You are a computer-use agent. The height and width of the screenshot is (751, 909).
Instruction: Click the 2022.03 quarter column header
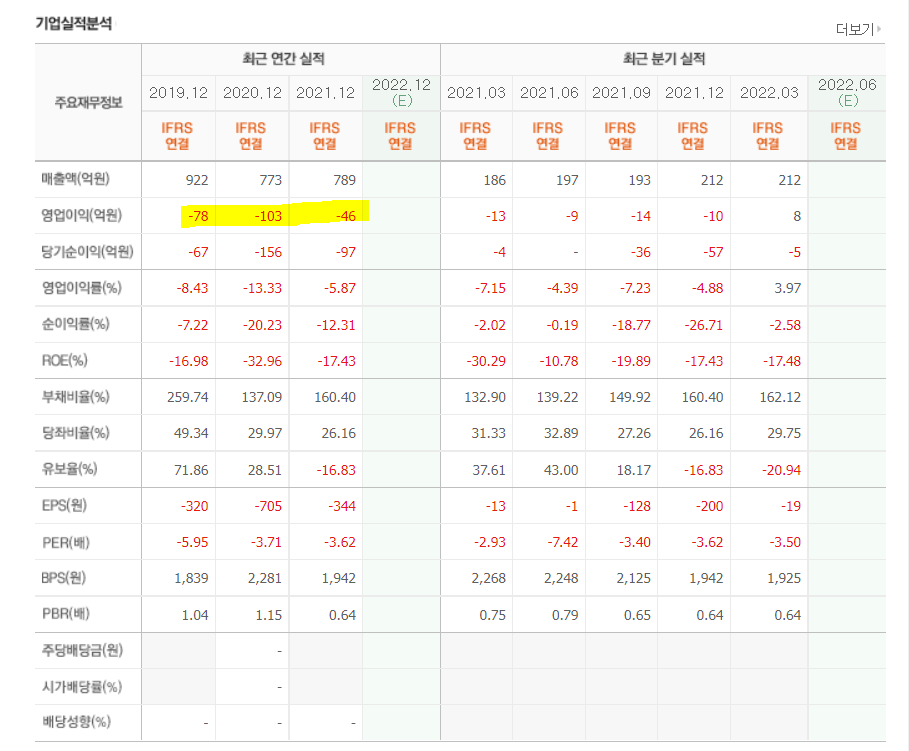(769, 93)
